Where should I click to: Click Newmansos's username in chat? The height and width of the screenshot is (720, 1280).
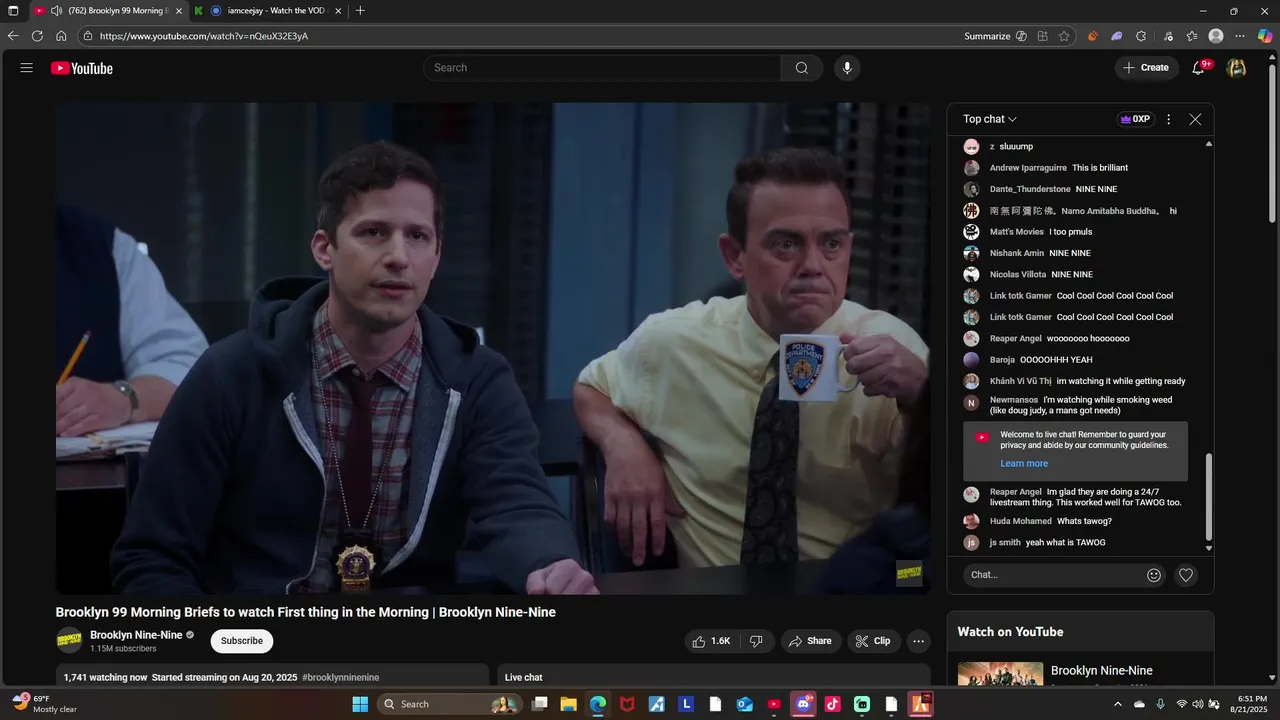(1014, 400)
